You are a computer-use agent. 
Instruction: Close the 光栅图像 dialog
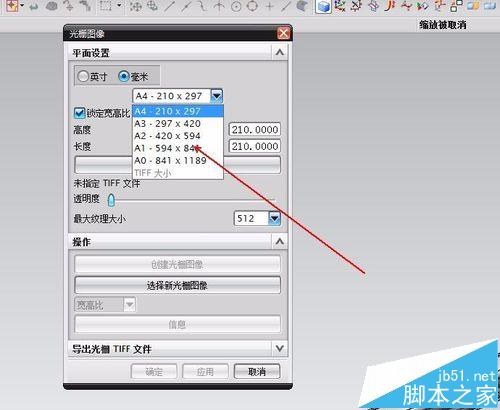pos(284,33)
